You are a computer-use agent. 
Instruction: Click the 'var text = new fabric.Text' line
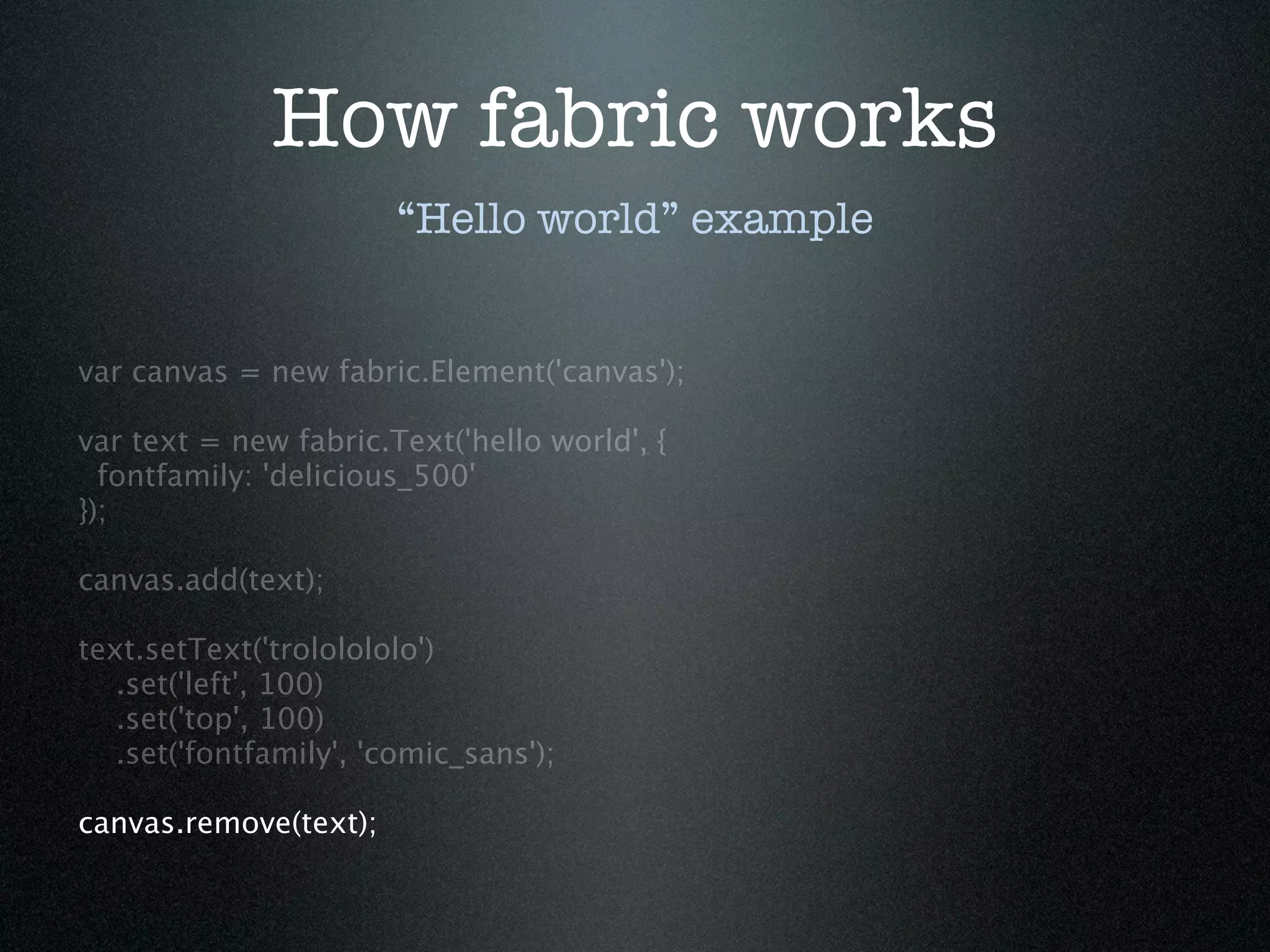372,442
